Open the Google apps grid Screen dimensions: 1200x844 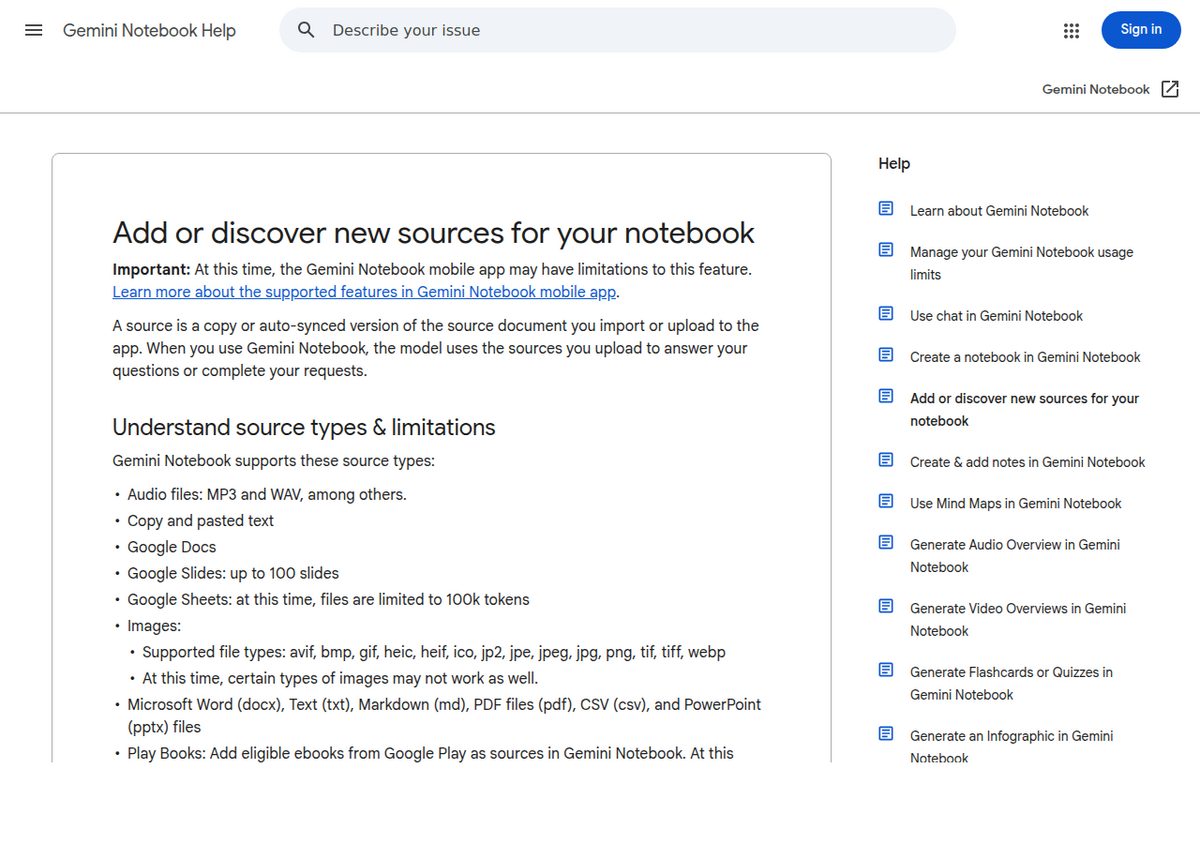coord(1072,30)
